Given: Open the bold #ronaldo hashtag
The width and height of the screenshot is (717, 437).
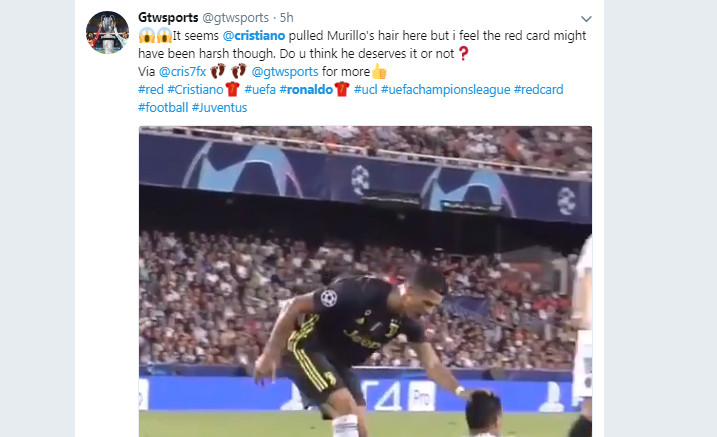Looking at the screenshot, I should (x=306, y=90).
